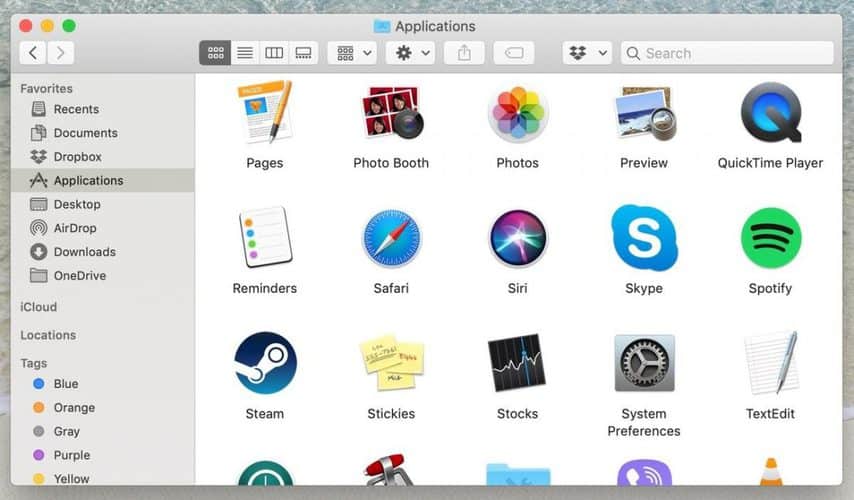Select Applications in the sidebar
The image size is (854, 500).
[x=102, y=180]
